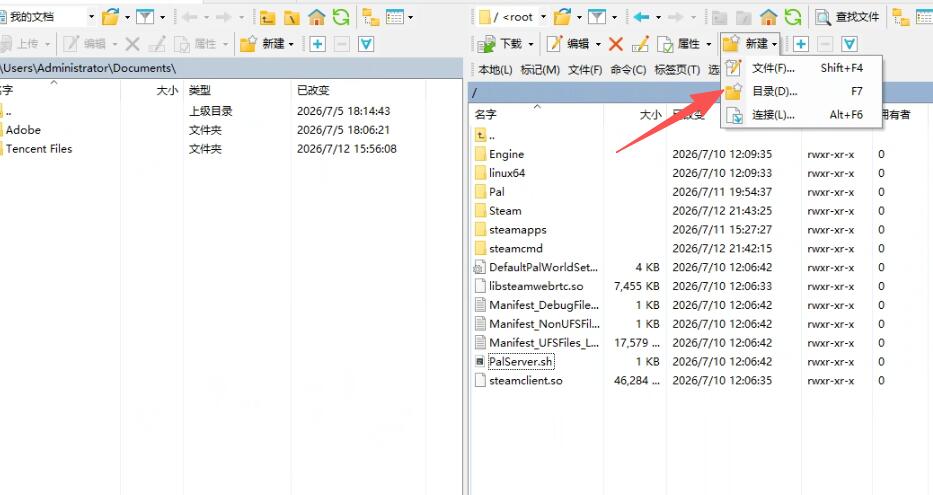Click the remote plus select-files icon
The width and height of the screenshot is (933, 495).
(x=801, y=43)
